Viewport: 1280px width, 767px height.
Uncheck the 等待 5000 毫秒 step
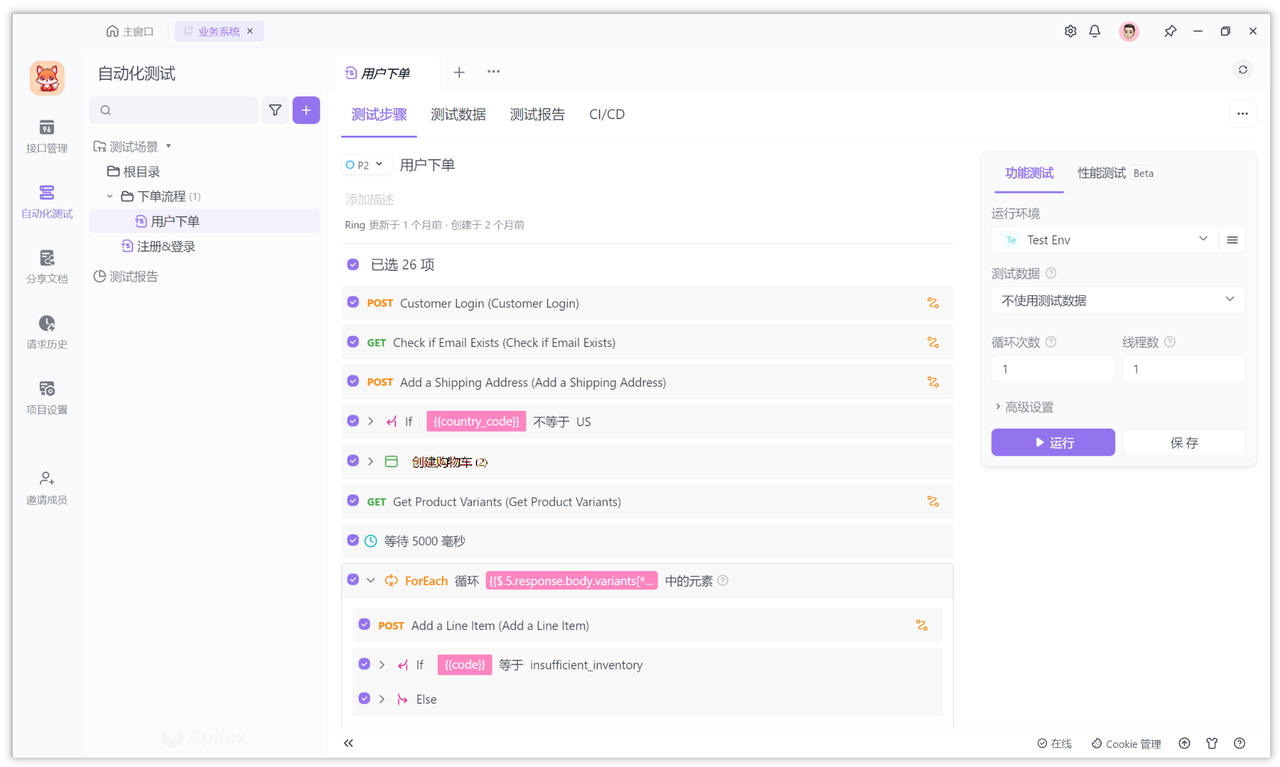click(353, 540)
